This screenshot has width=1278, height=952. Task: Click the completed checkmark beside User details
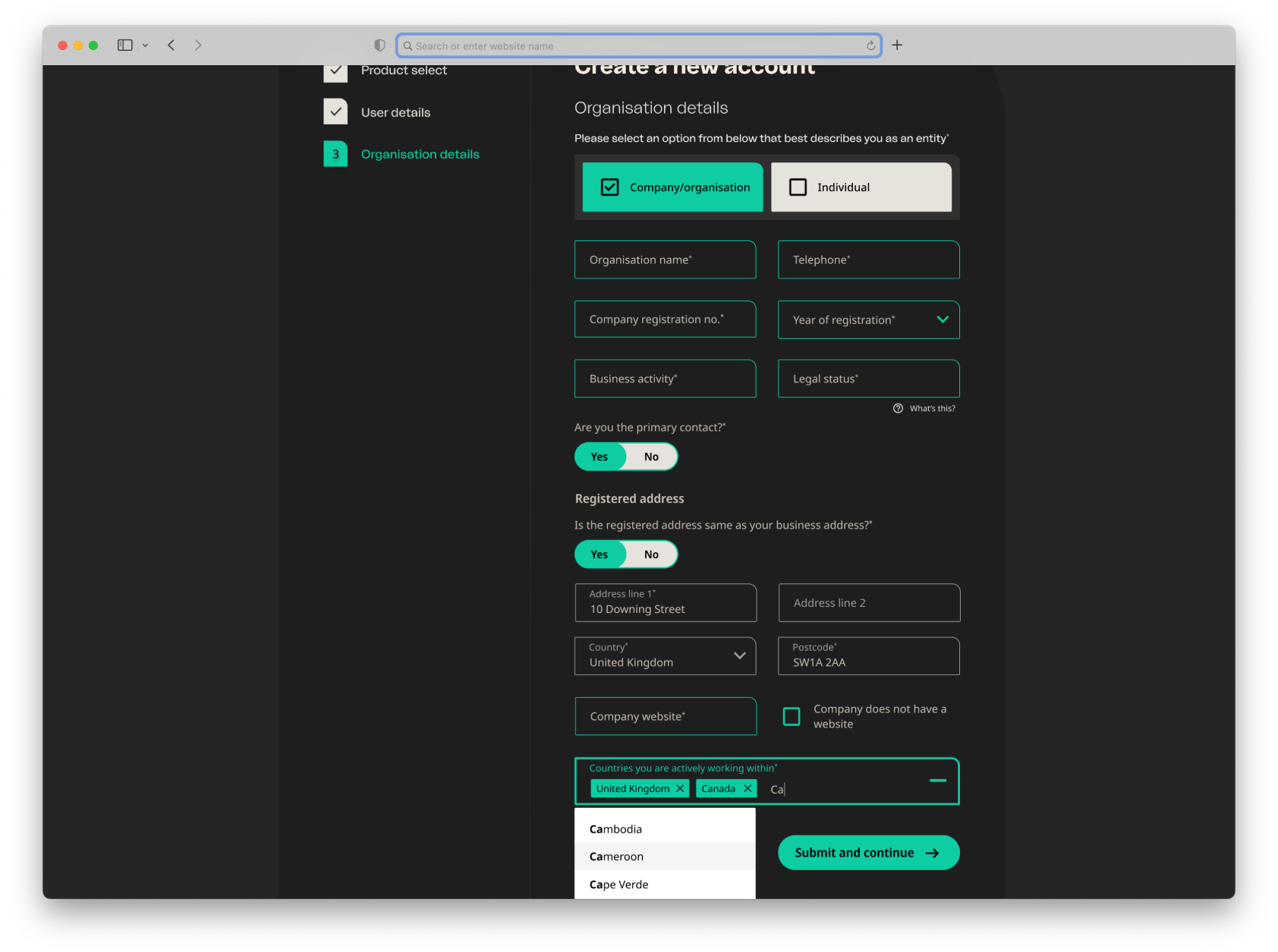pyautogui.click(x=335, y=111)
